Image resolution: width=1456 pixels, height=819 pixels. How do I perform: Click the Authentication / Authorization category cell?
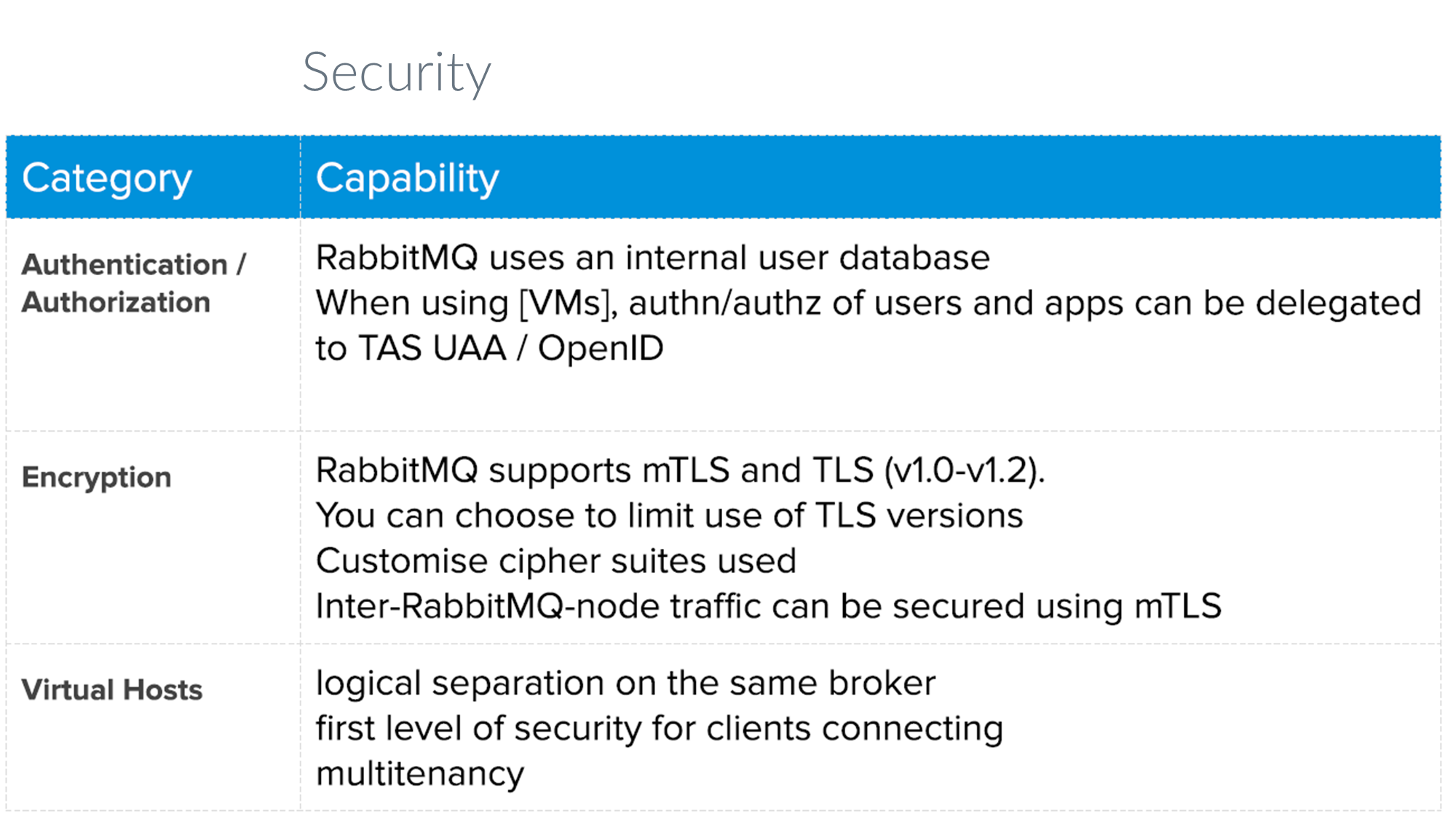click(134, 283)
